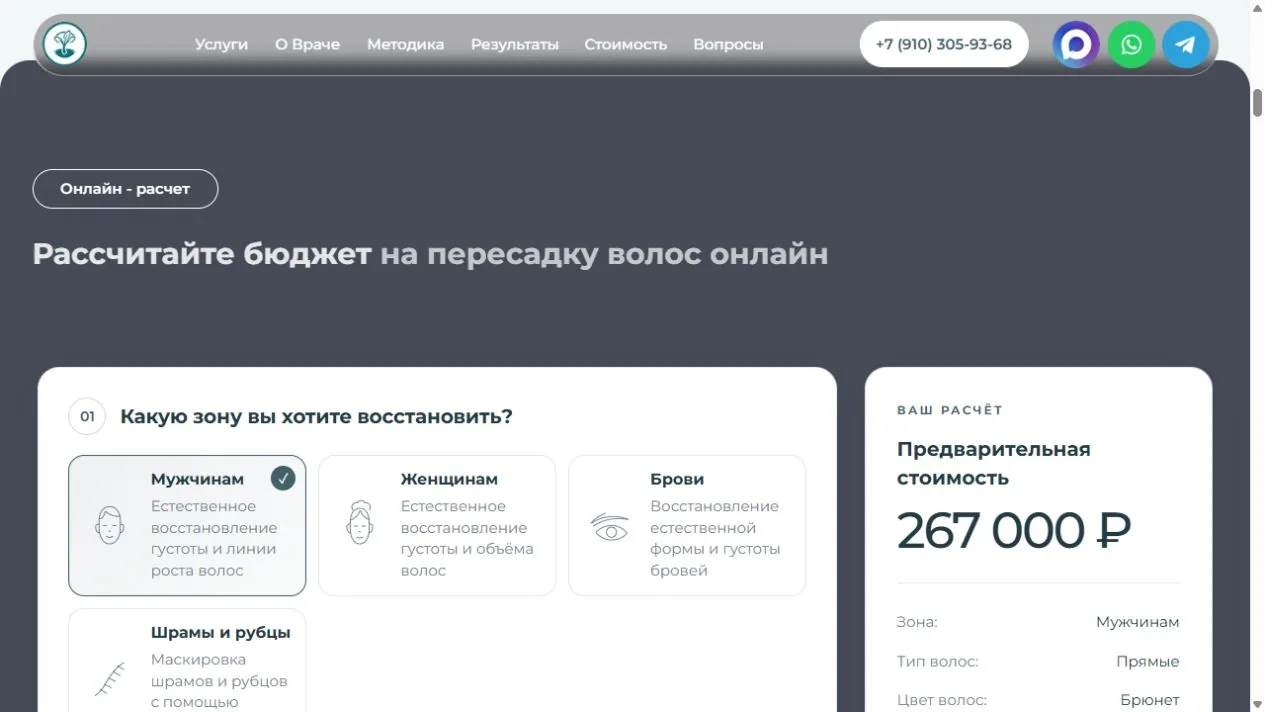
Task: Click the 267 000 ₽ price value
Action: [1013, 530]
